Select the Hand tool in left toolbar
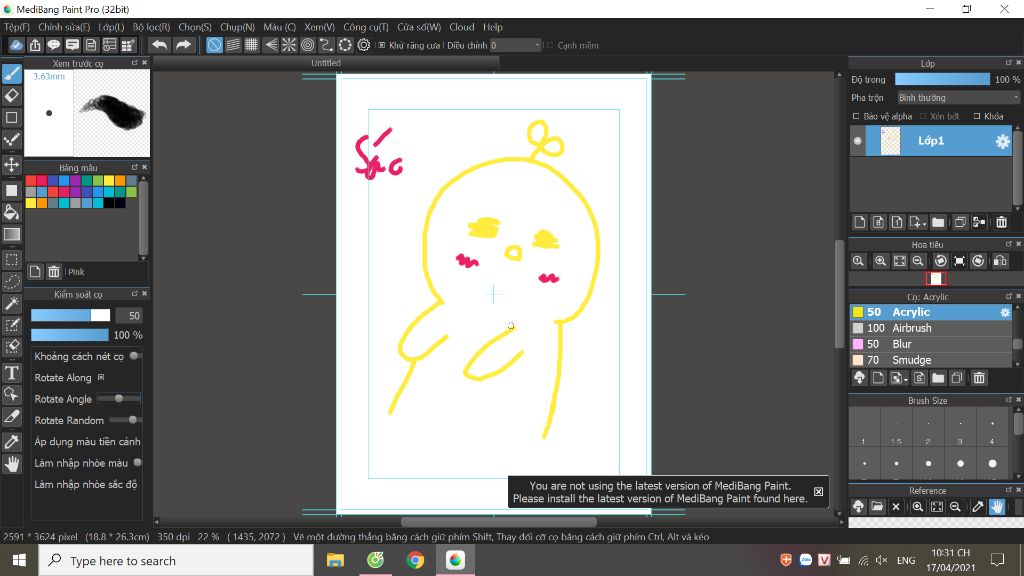The height and width of the screenshot is (576, 1024). 12,464
